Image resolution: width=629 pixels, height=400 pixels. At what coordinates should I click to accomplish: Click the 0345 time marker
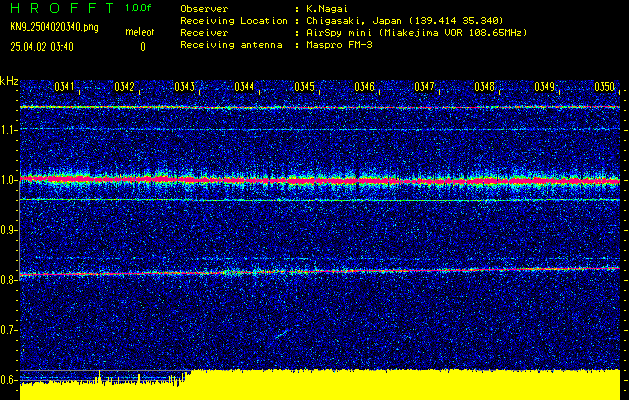pyautogui.click(x=304, y=87)
